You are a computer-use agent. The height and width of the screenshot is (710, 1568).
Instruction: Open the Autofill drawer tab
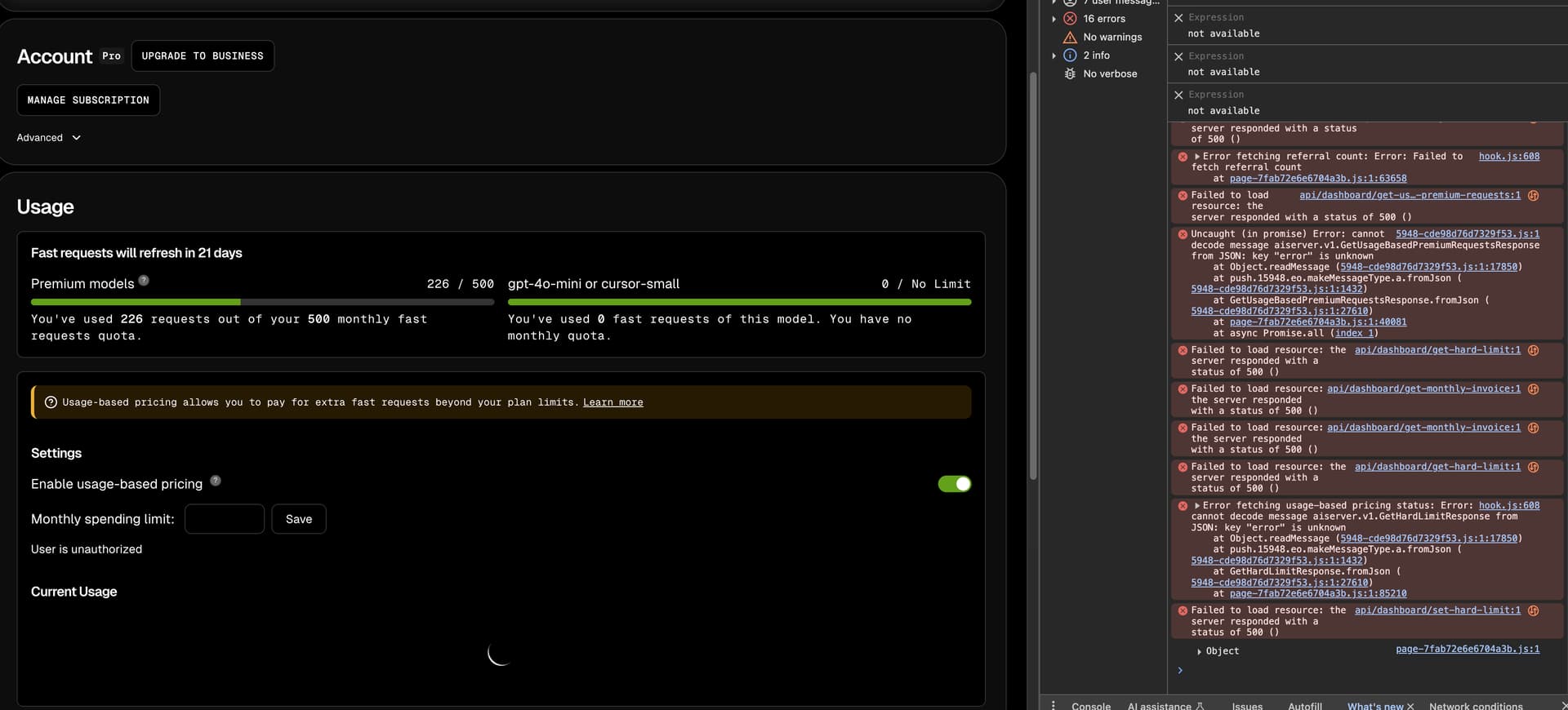click(1305, 706)
